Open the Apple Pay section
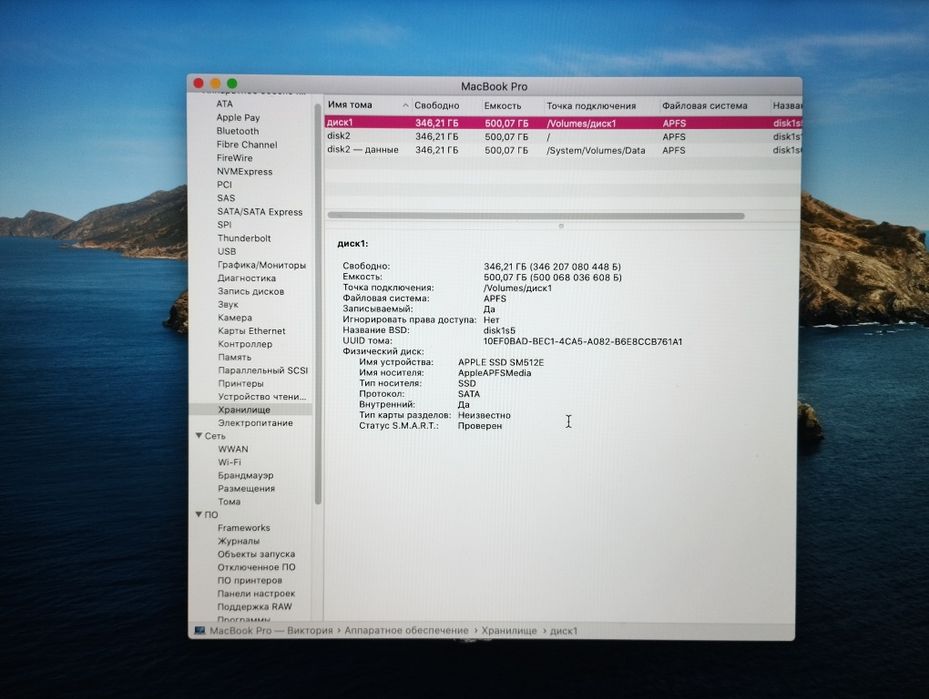The width and height of the screenshot is (929, 699). (238, 117)
